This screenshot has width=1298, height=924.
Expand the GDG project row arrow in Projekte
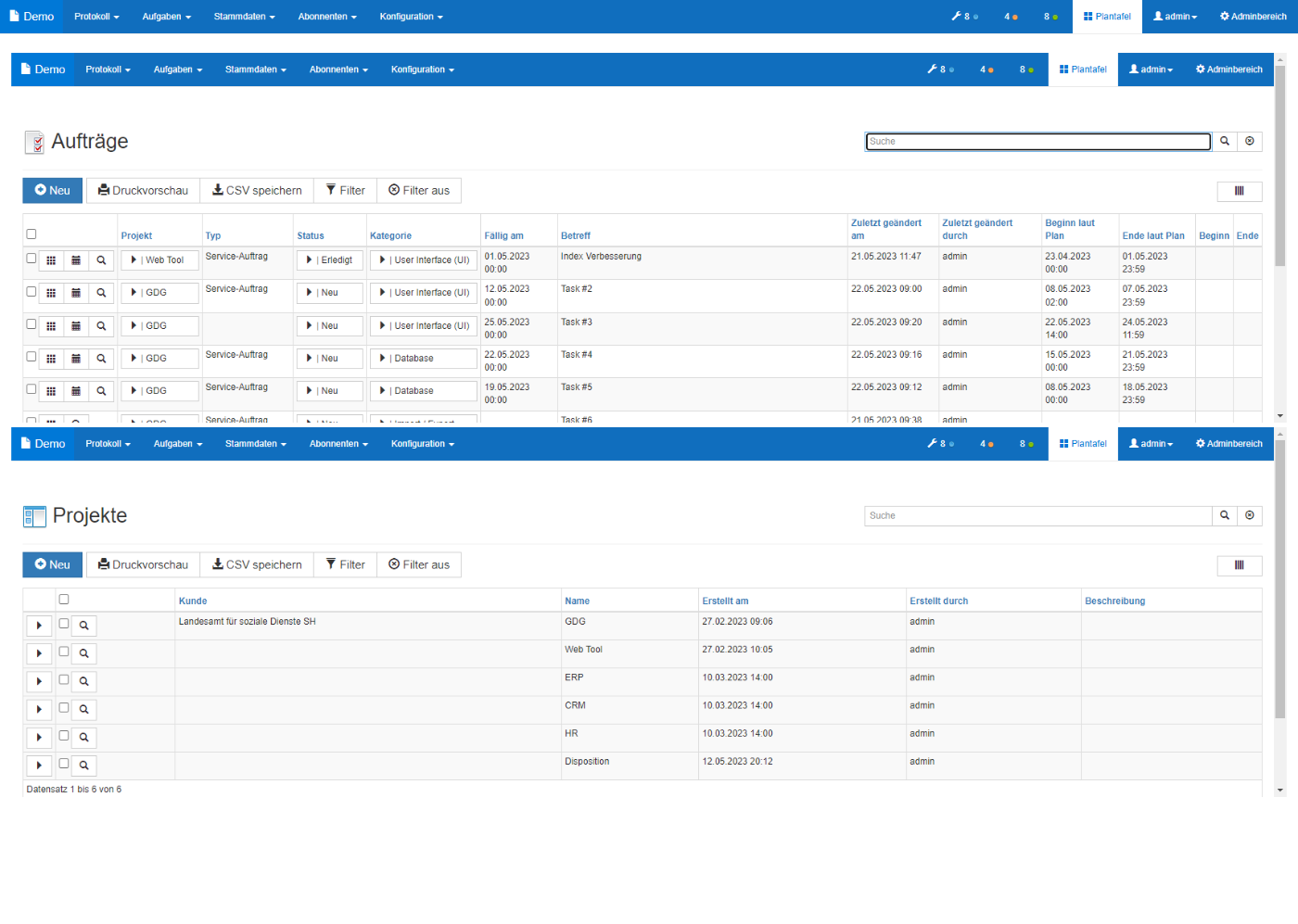(x=39, y=626)
